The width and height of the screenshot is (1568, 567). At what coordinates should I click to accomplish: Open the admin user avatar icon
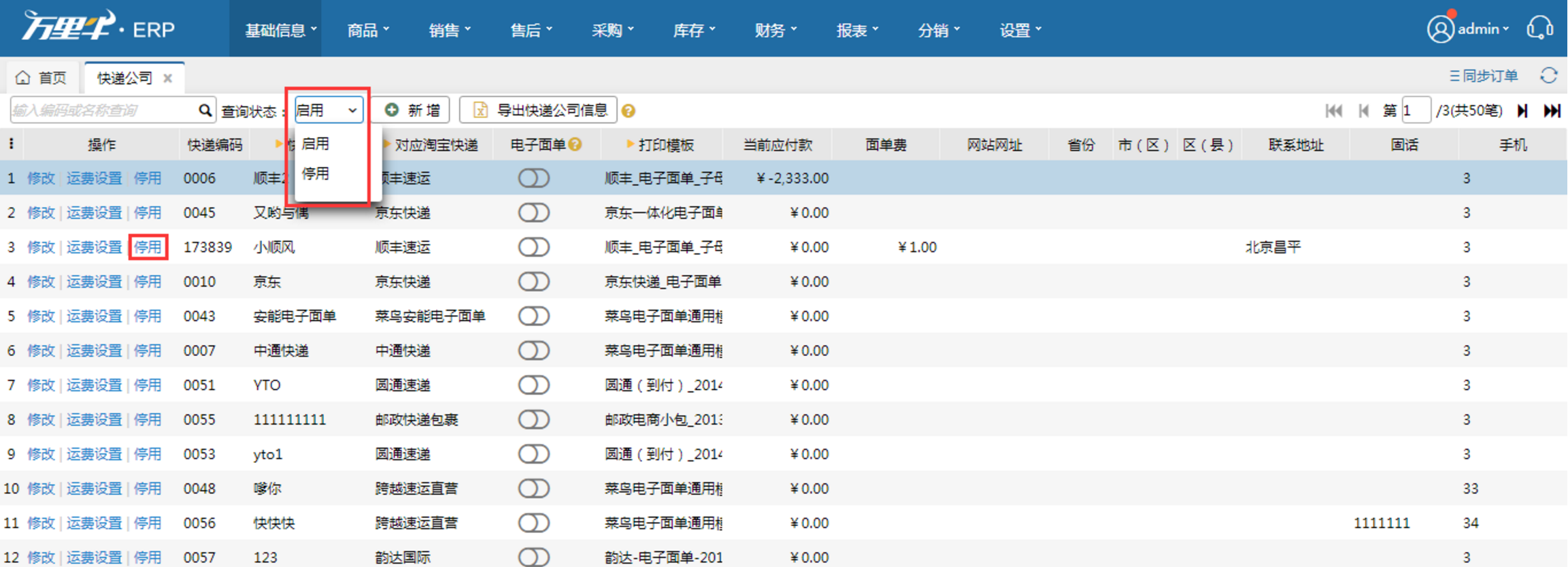point(1440,29)
